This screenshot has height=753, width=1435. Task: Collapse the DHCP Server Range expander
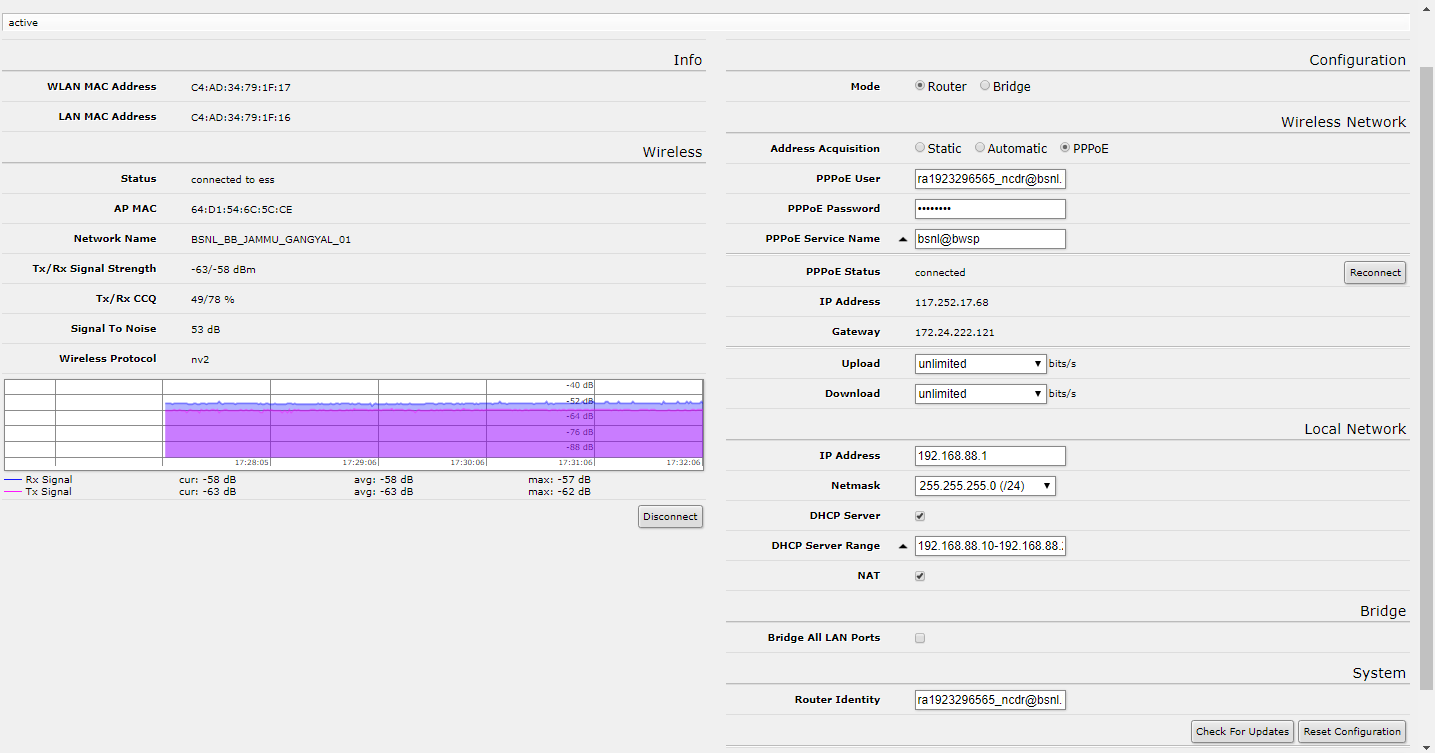click(903, 545)
